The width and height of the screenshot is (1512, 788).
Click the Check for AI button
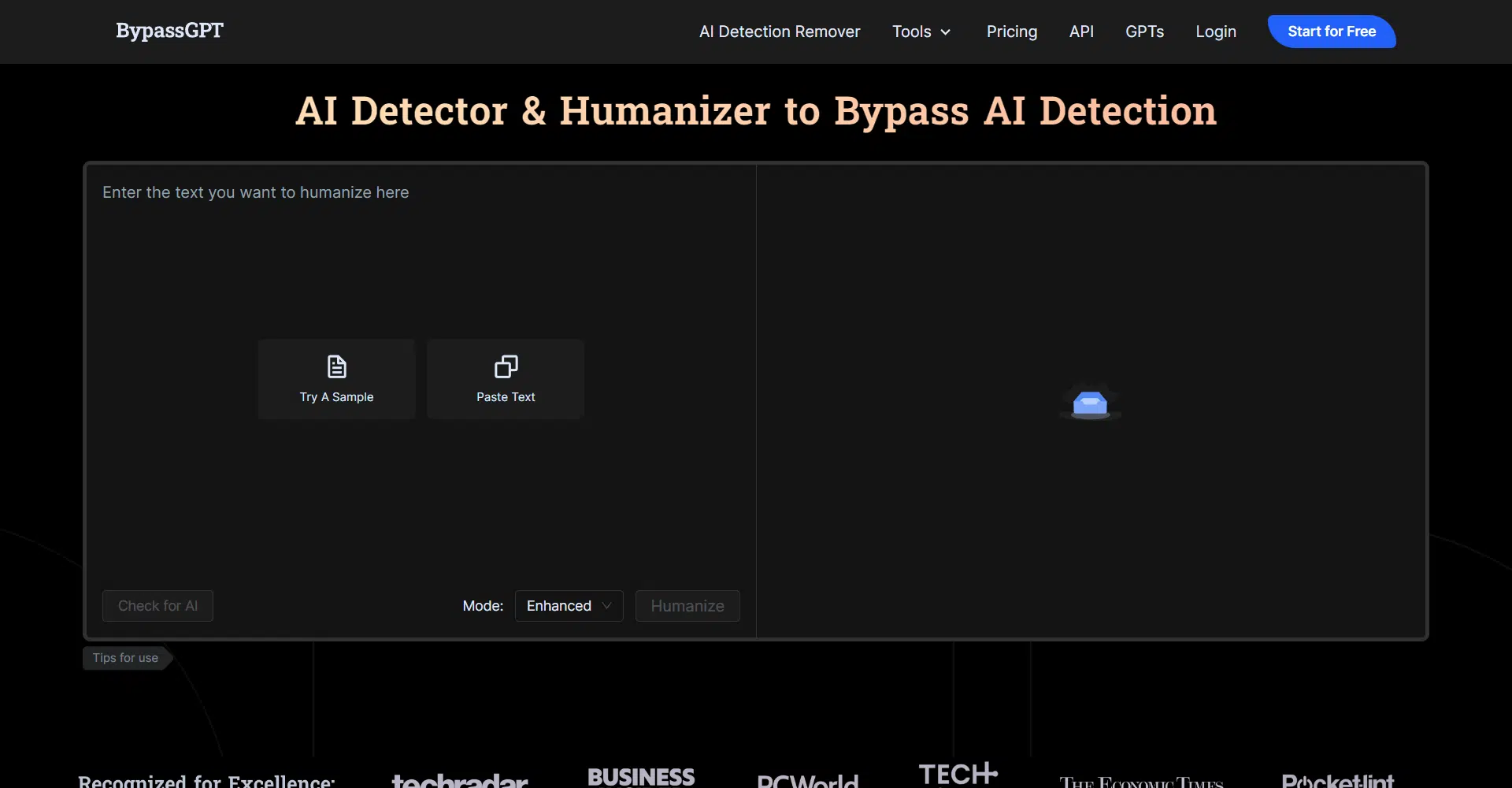click(x=157, y=606)
